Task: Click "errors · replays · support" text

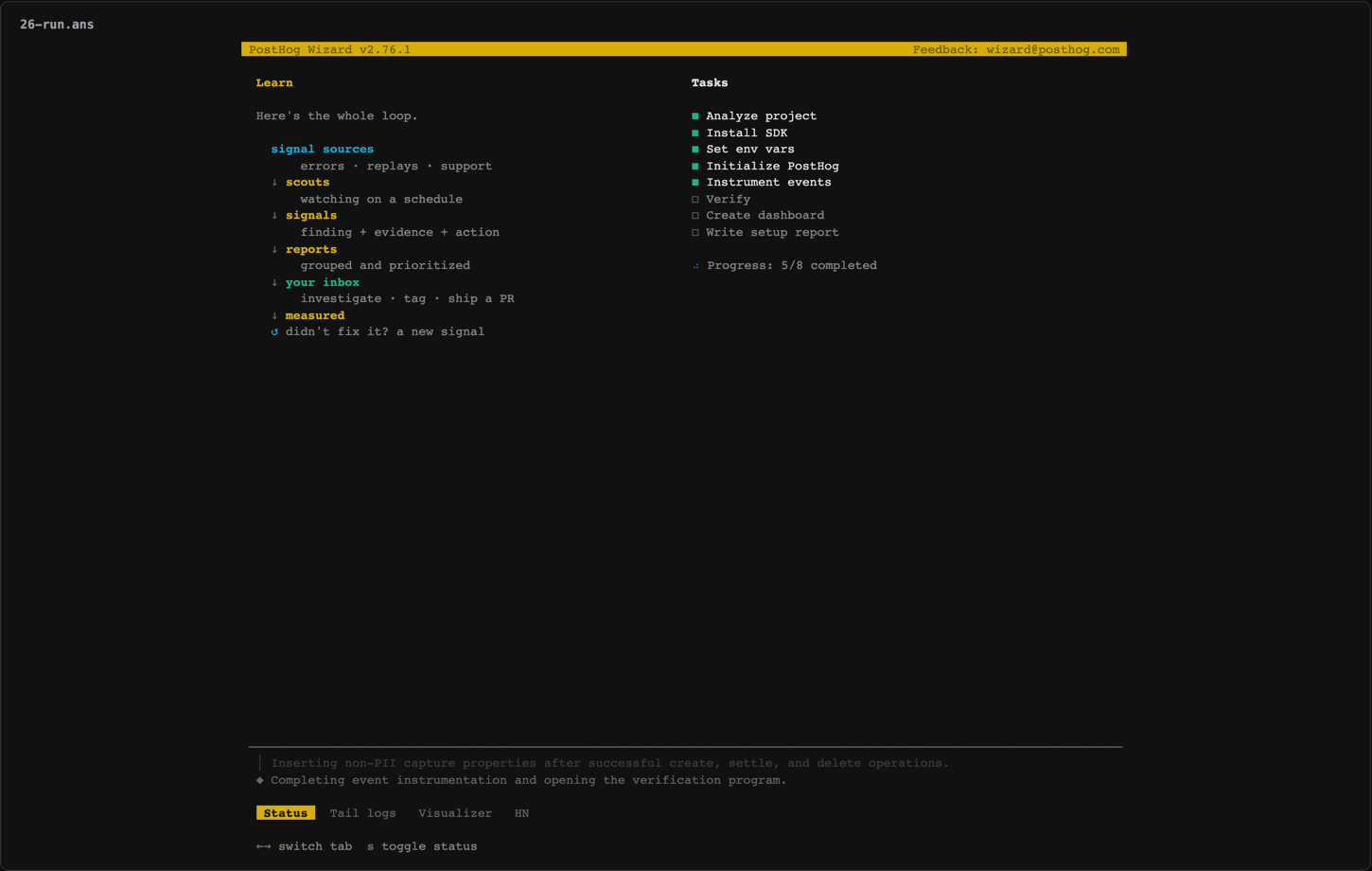Action: coord(396,167)
